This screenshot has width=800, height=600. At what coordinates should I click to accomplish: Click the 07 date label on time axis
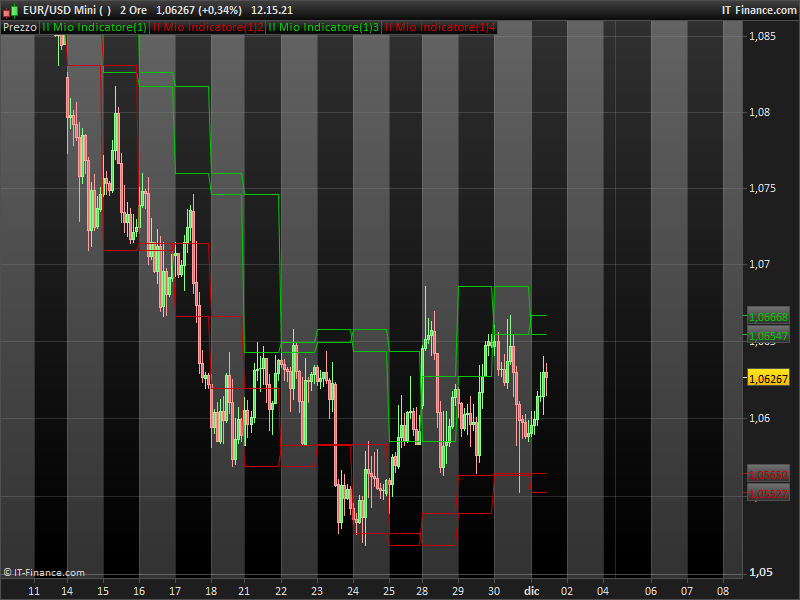click(687, 591)
